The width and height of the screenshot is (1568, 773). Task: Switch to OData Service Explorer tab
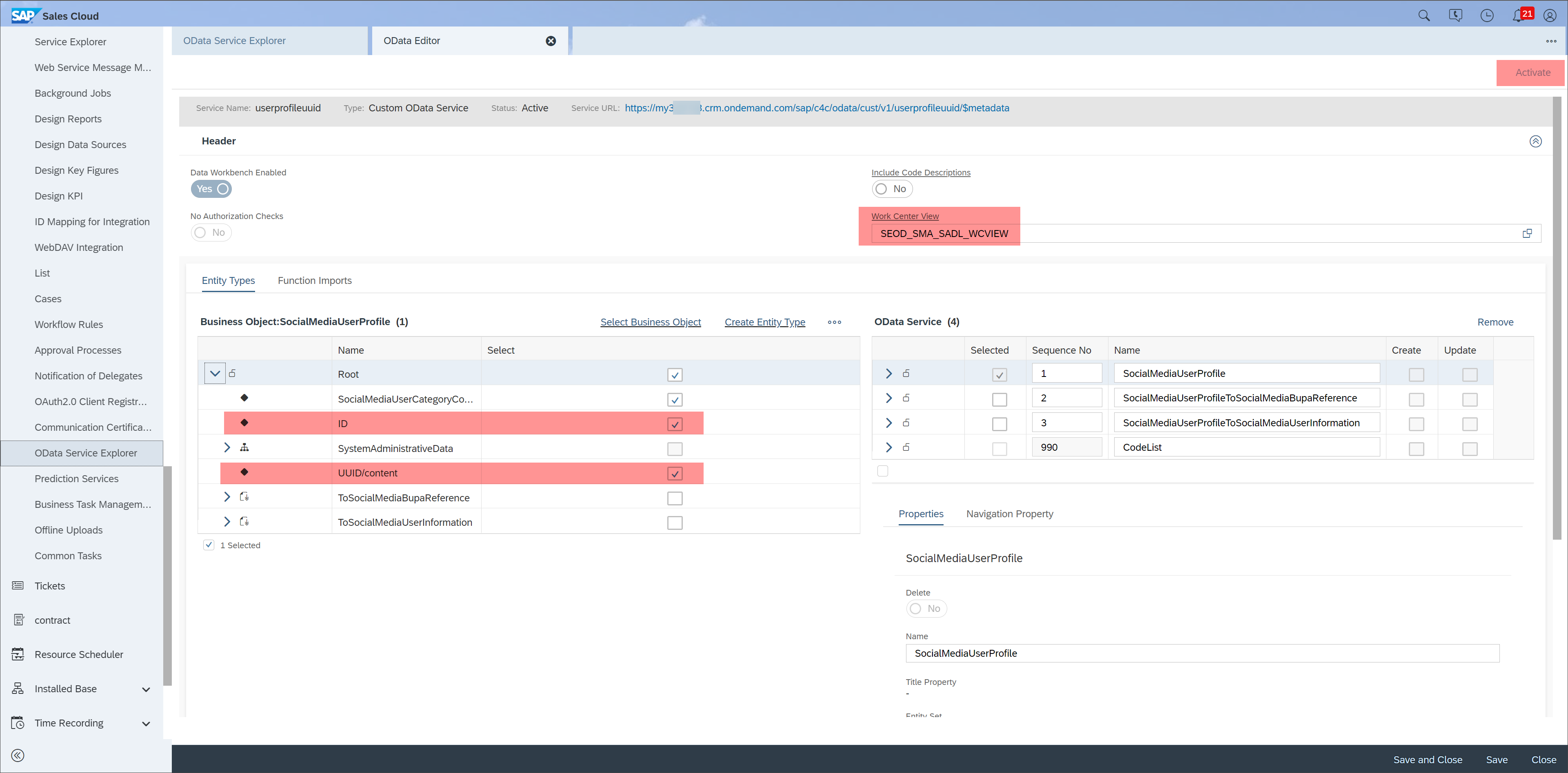[x=270, y=41]
